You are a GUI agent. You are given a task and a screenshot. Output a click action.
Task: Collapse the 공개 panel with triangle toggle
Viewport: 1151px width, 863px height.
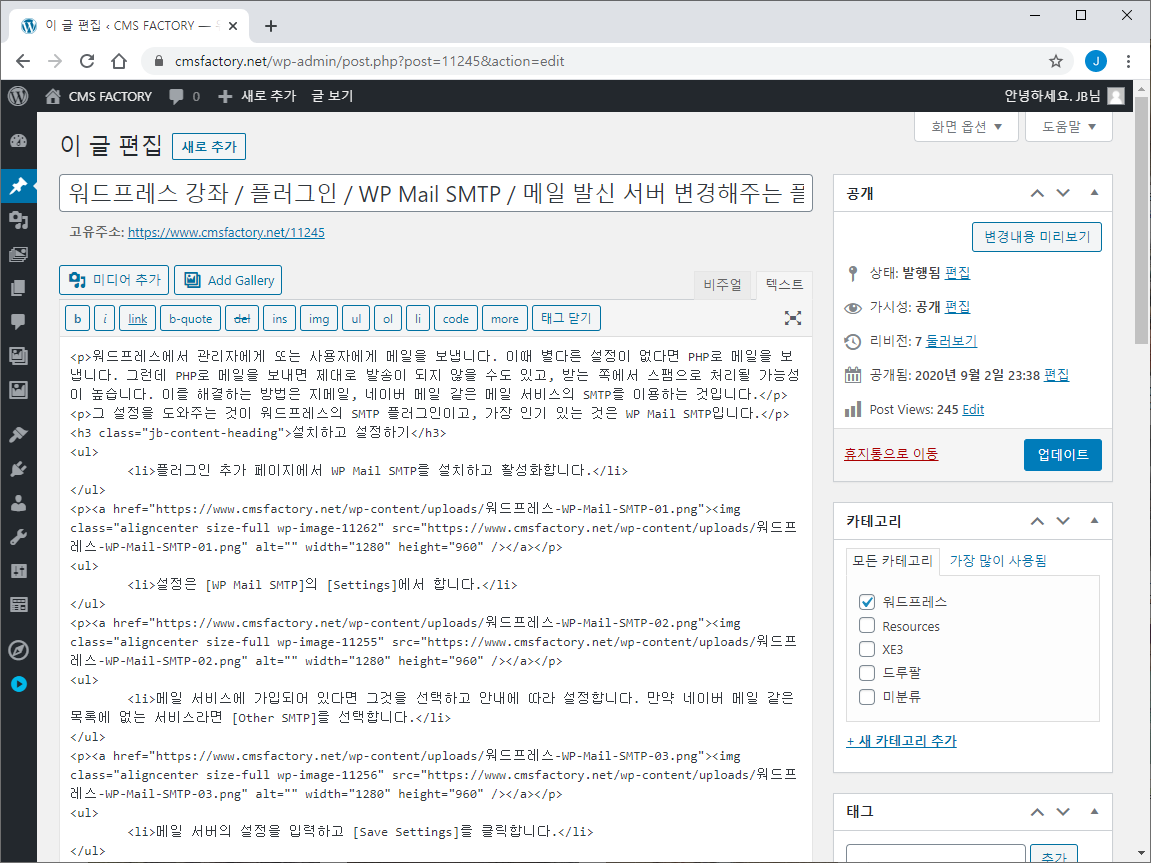[1094, 193]
